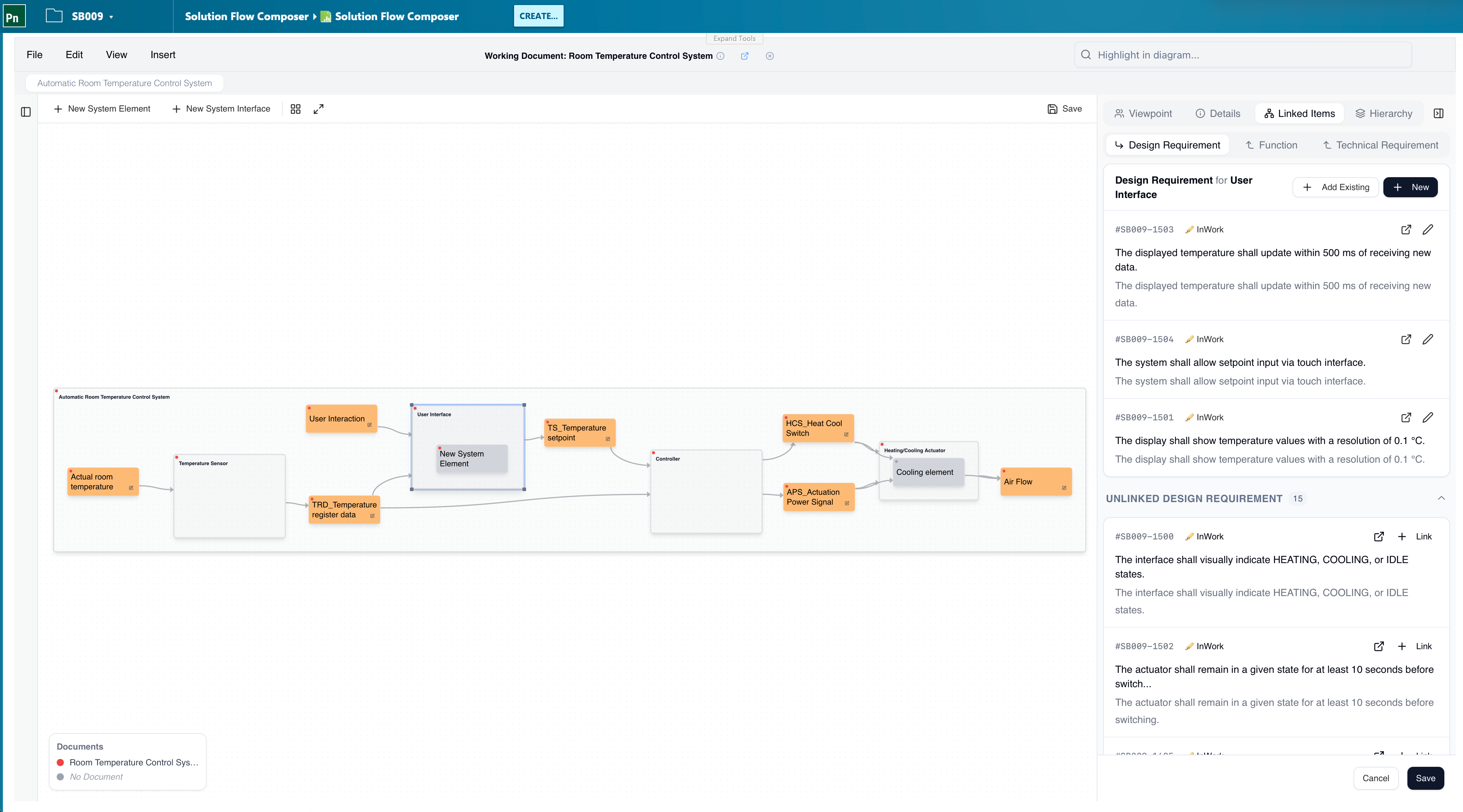Toggle the left sidebar panel icon
This screenshot has width=1463, height=812.
[25, 112]
